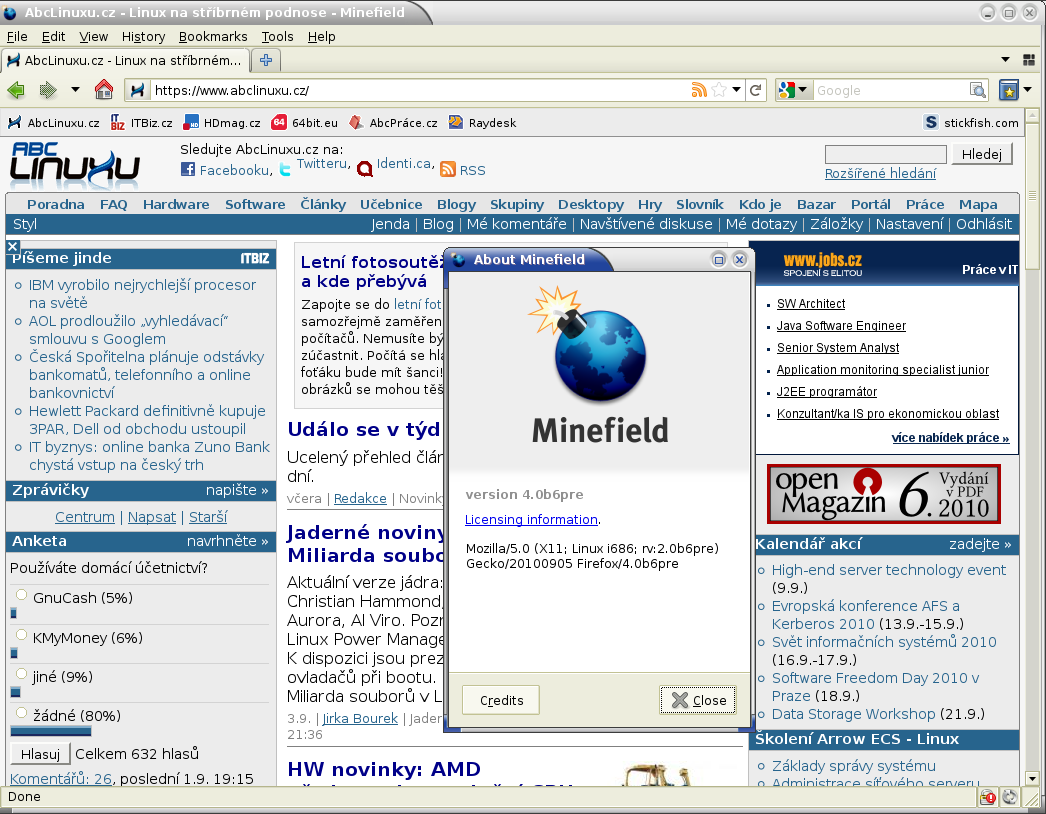This screenshot has width=1046, height=814.
Task: Click the magnifier icon in the Google search box
Action: [x=977, y=90]
